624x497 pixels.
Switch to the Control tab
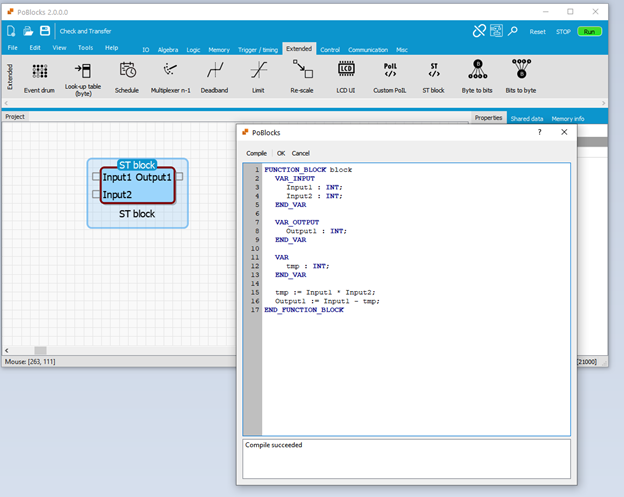pyautogui.click(x=330, y=50)
